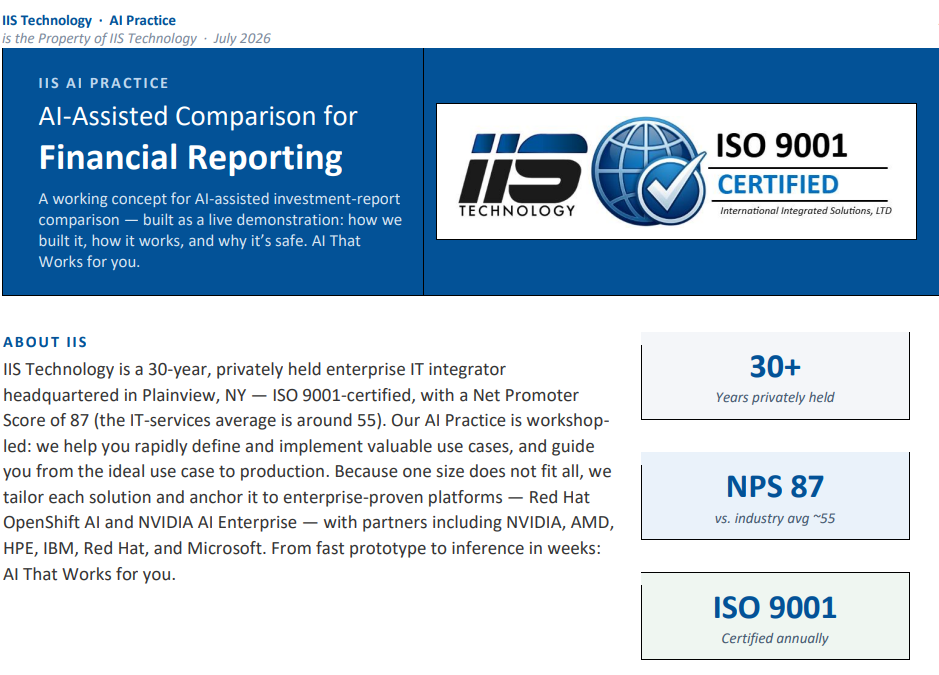Click the 'Certified annually' caption
The image size is (939, 675).
tap(775, 638)
